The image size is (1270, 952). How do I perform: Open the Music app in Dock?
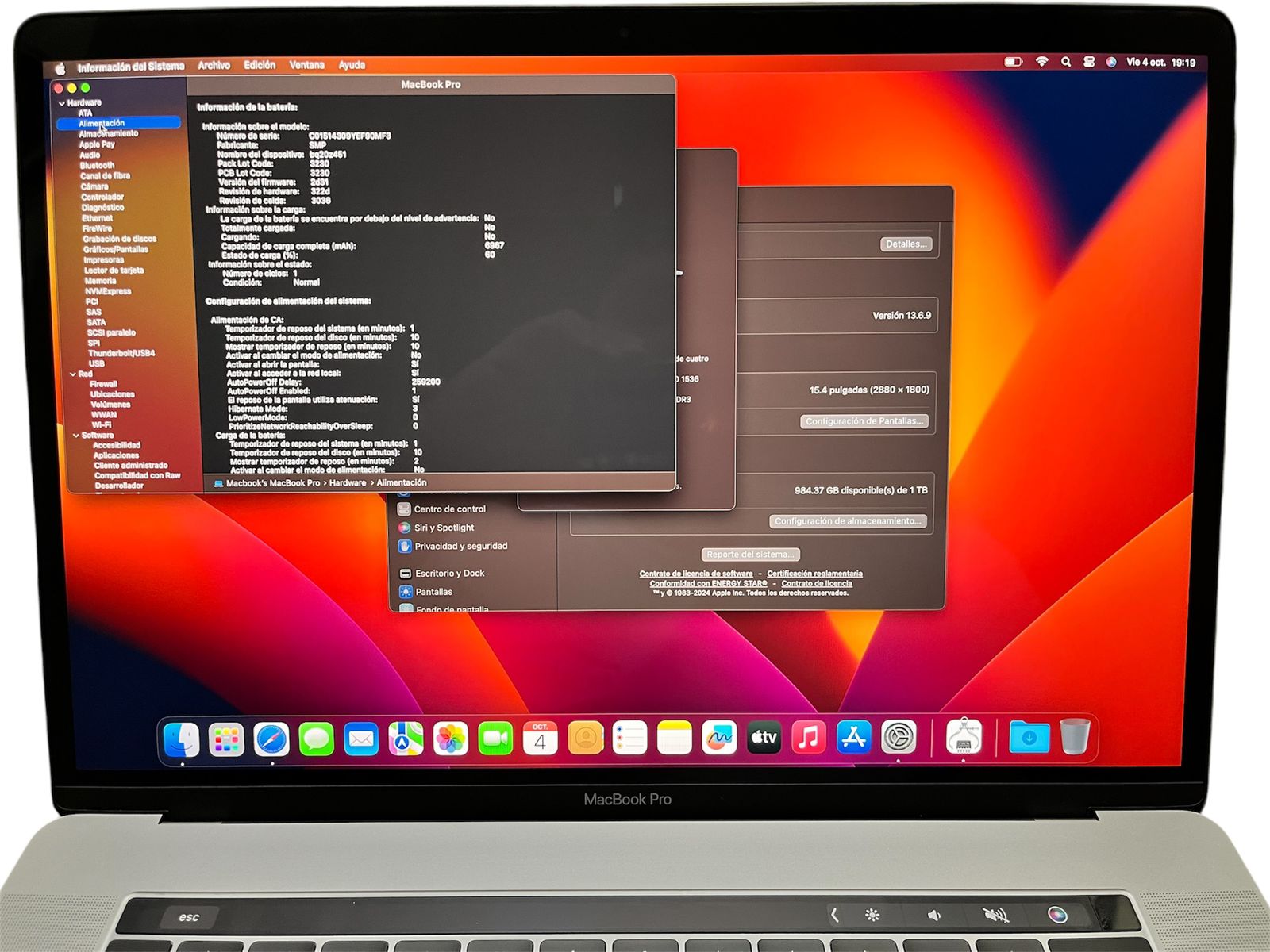pos(809,738)
